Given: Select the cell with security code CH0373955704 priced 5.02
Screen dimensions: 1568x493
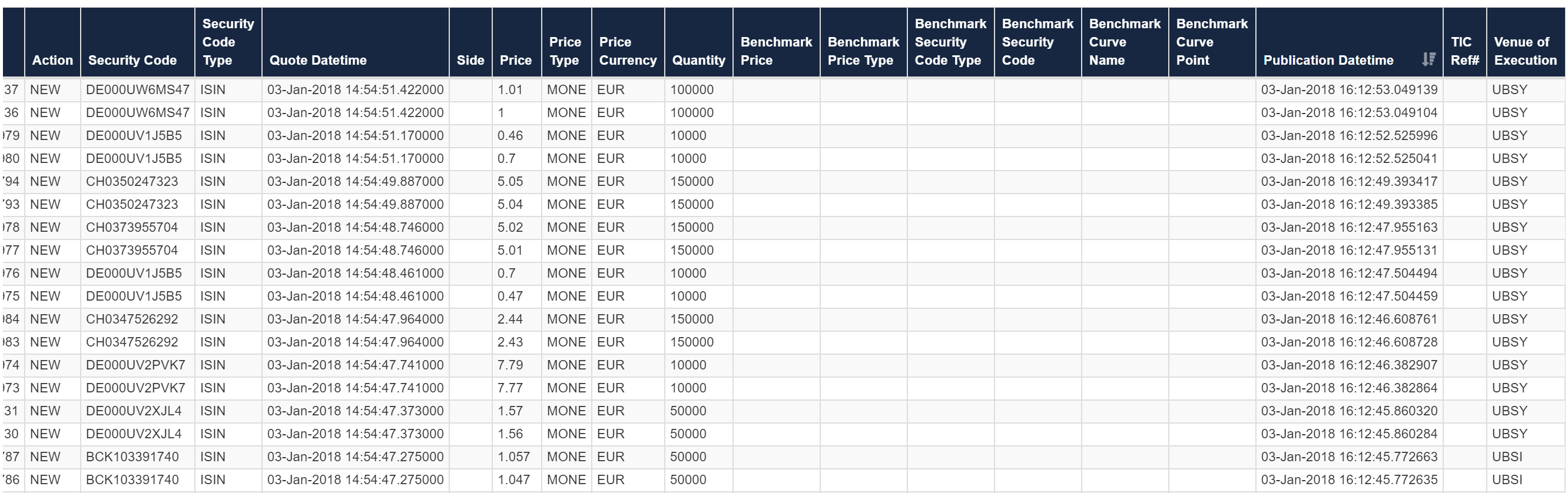Looking at the screenshot, I should point(138,227).
